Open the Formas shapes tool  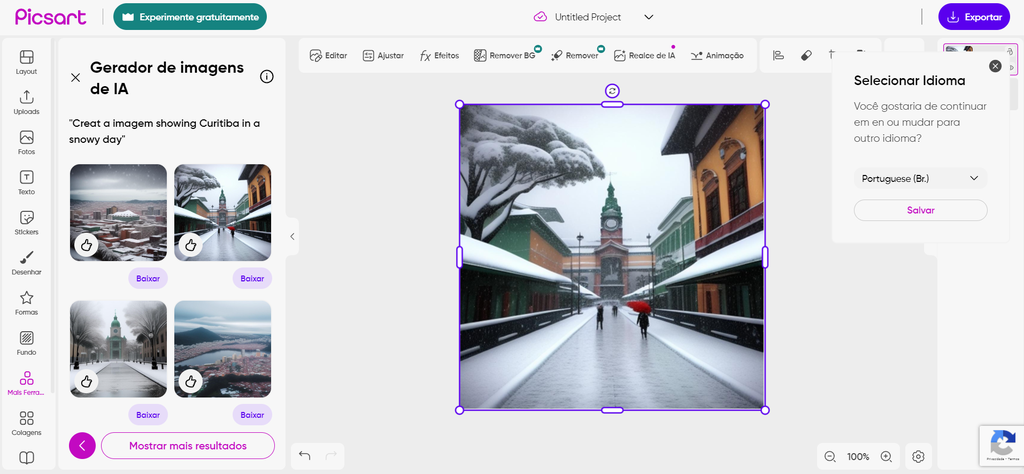click(26, 302)
